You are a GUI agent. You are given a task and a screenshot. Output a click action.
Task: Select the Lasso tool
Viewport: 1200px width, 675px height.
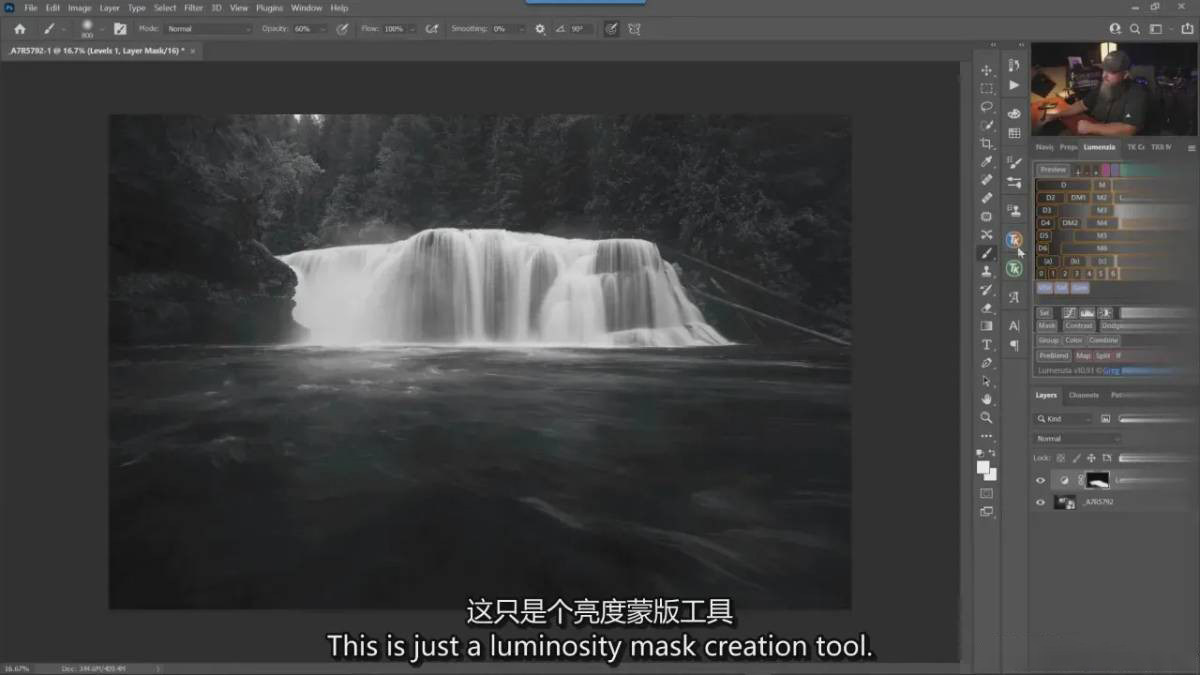click(x=986, y=106)
